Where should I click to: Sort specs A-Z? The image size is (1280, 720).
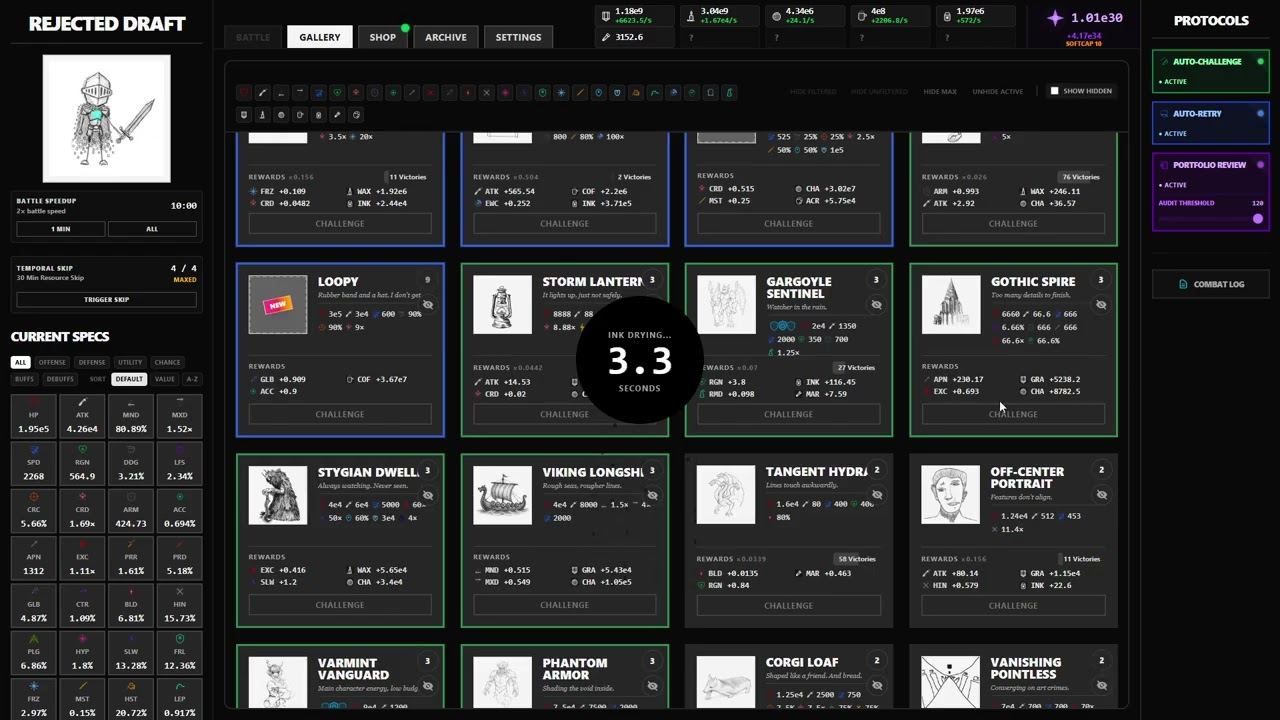pyautogui.click(x=192, y=379)
